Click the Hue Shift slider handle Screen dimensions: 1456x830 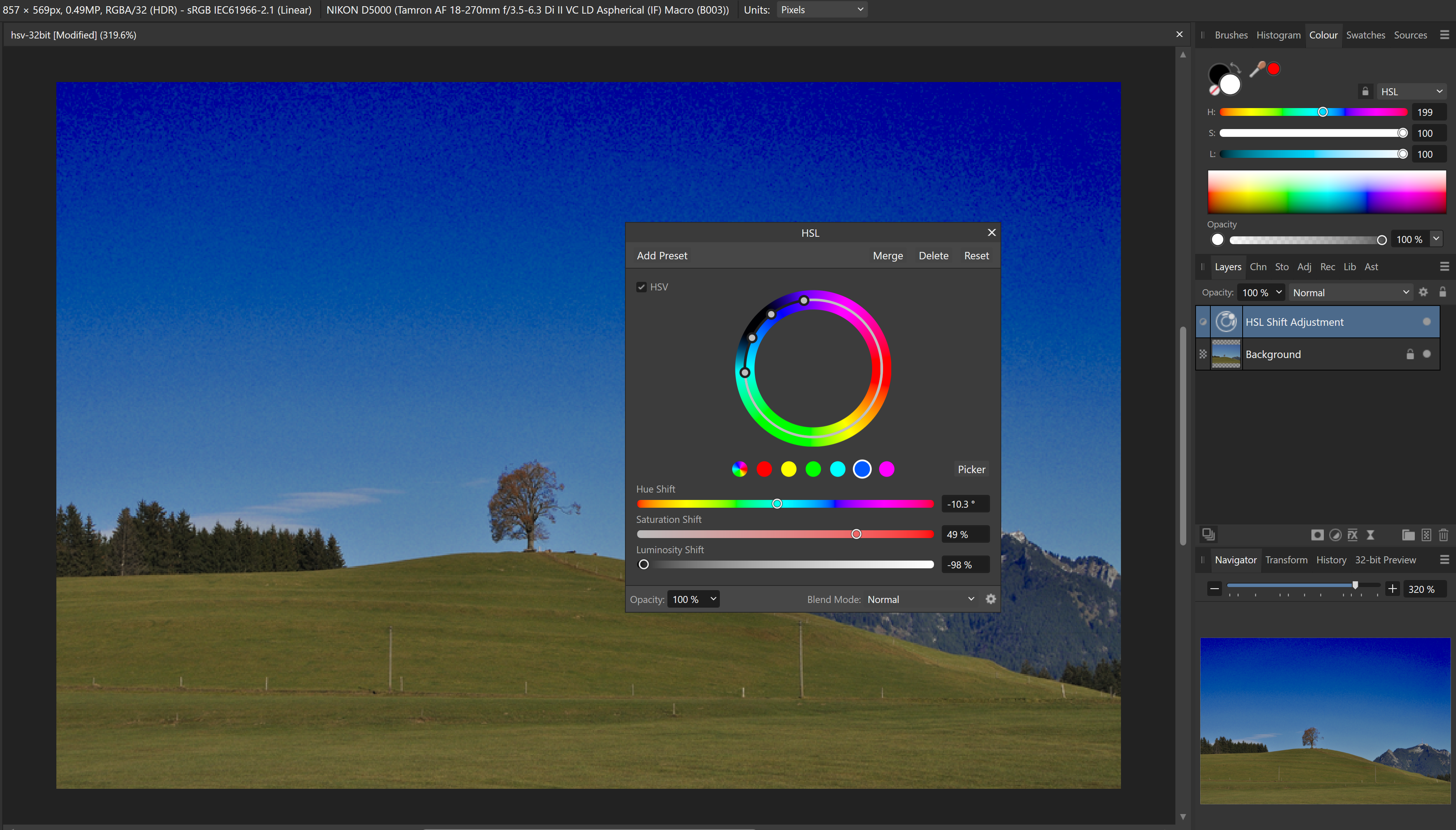pos(777,503)
